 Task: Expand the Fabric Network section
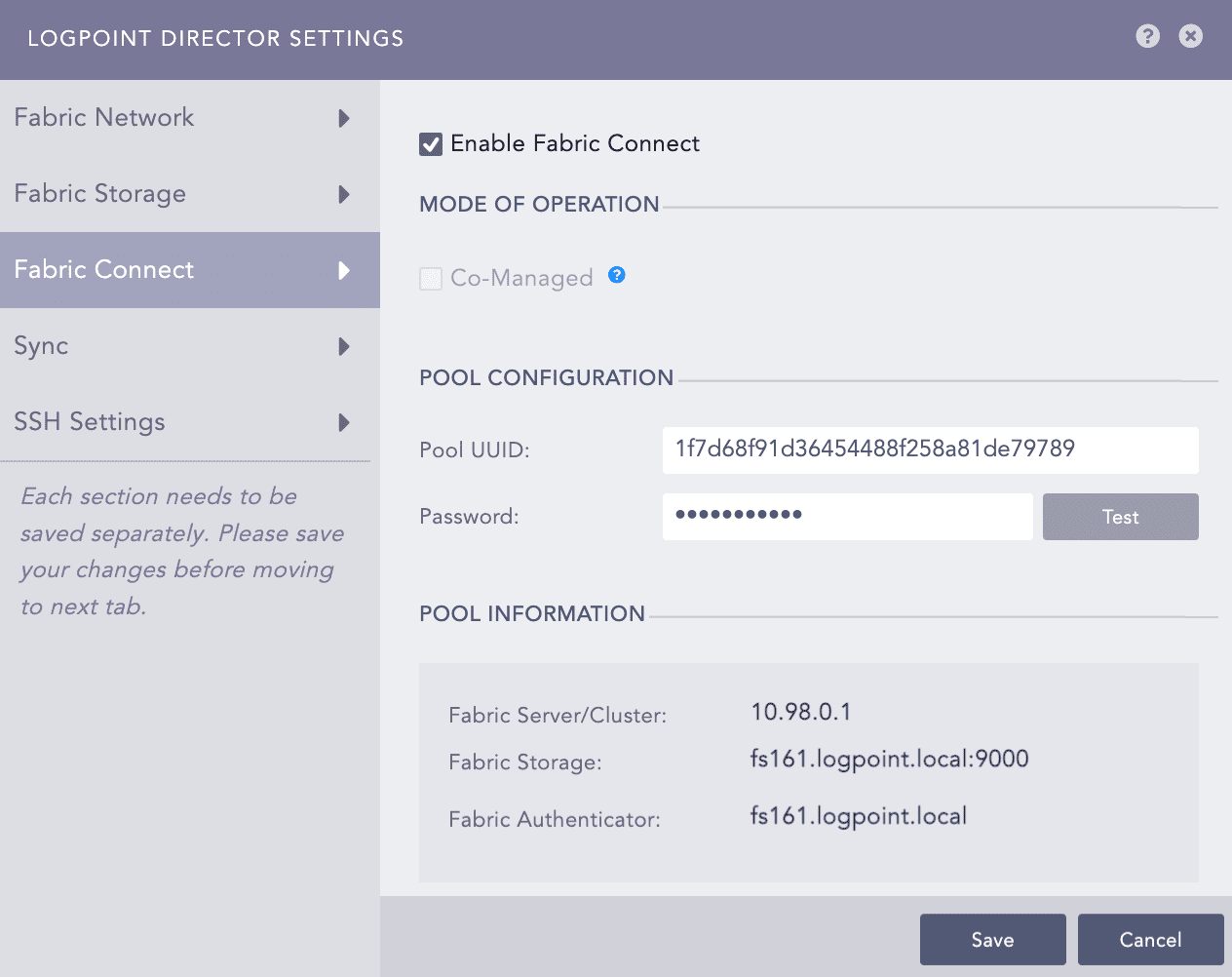(343, 118)
